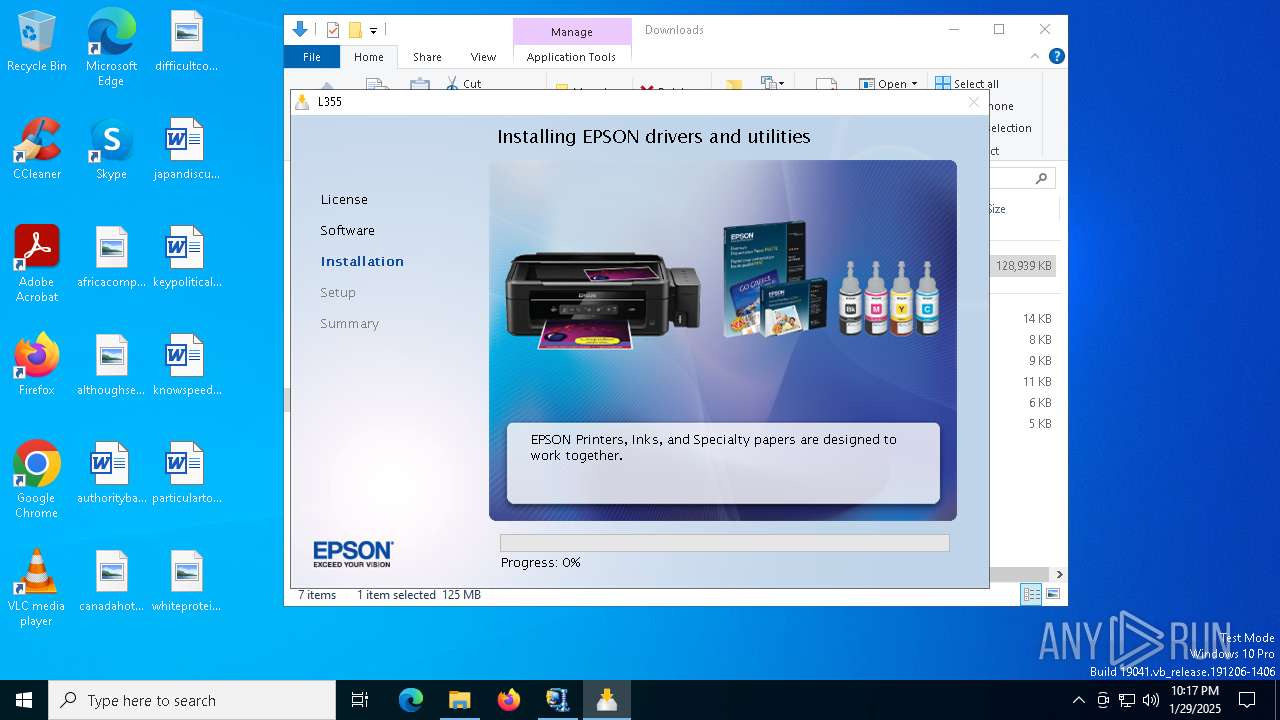Open the Skype desktop shortcut
Image resolution: width=1280 pixels, height=720 pixels.
(x=111, y=150)
